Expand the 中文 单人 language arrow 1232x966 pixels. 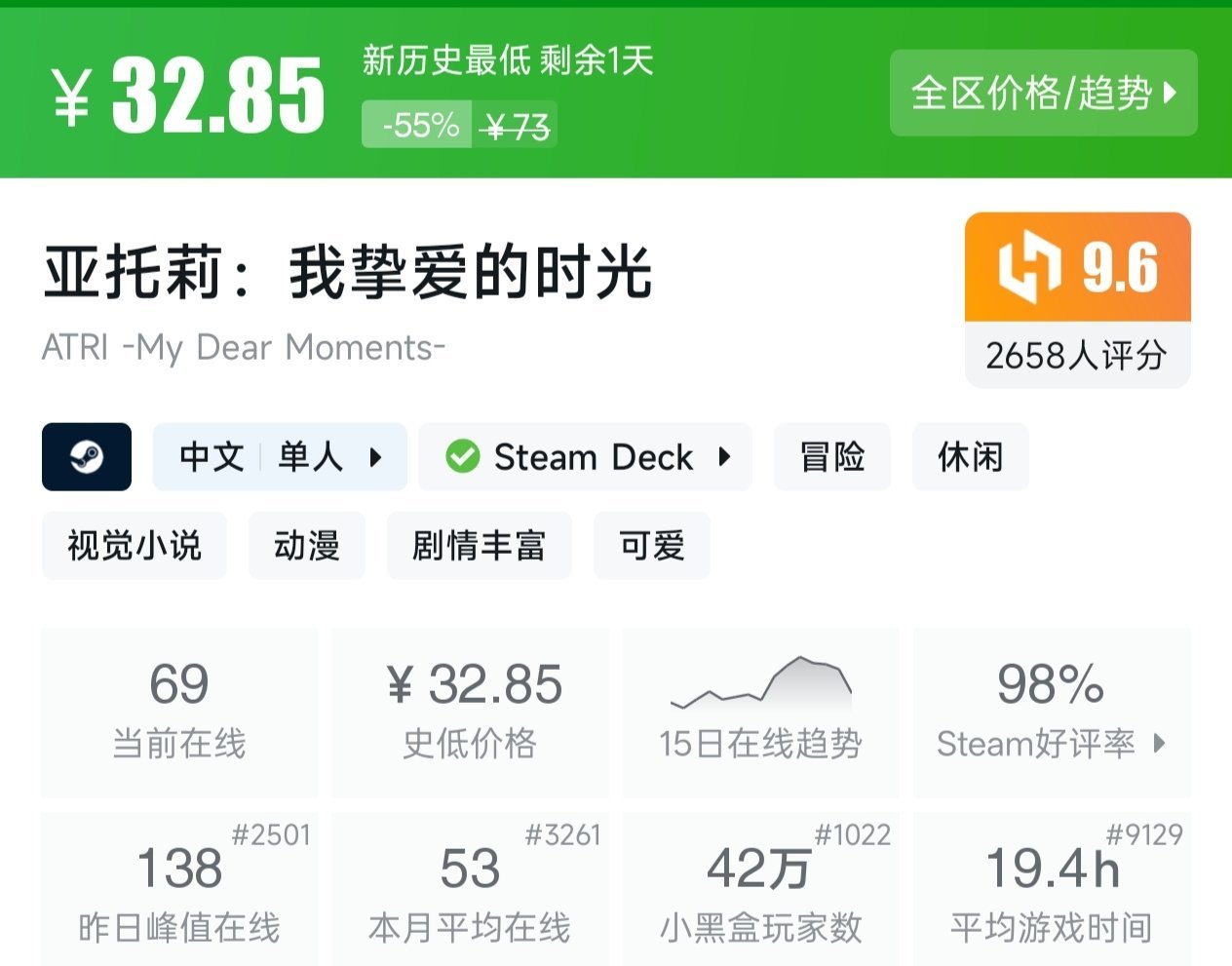pyautogui.click(x=375, y=456)
